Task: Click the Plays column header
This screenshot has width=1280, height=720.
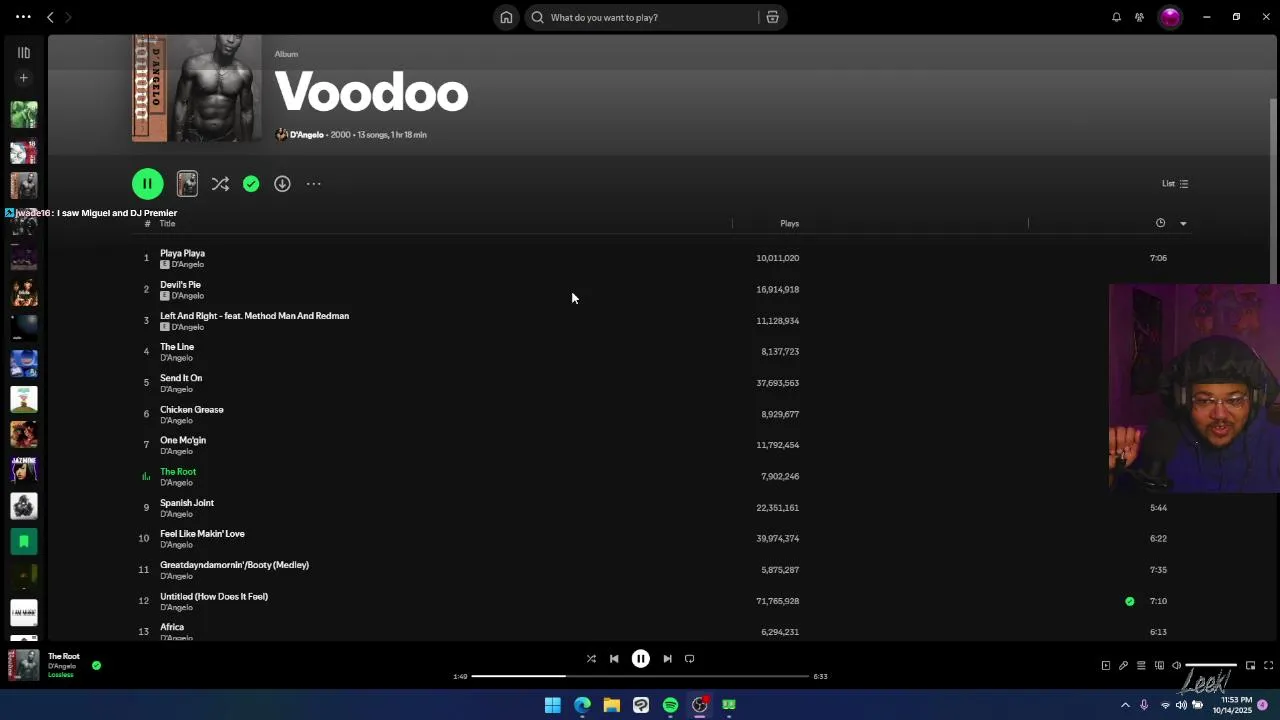Action: pyautogui.click(x=789, y=224)
